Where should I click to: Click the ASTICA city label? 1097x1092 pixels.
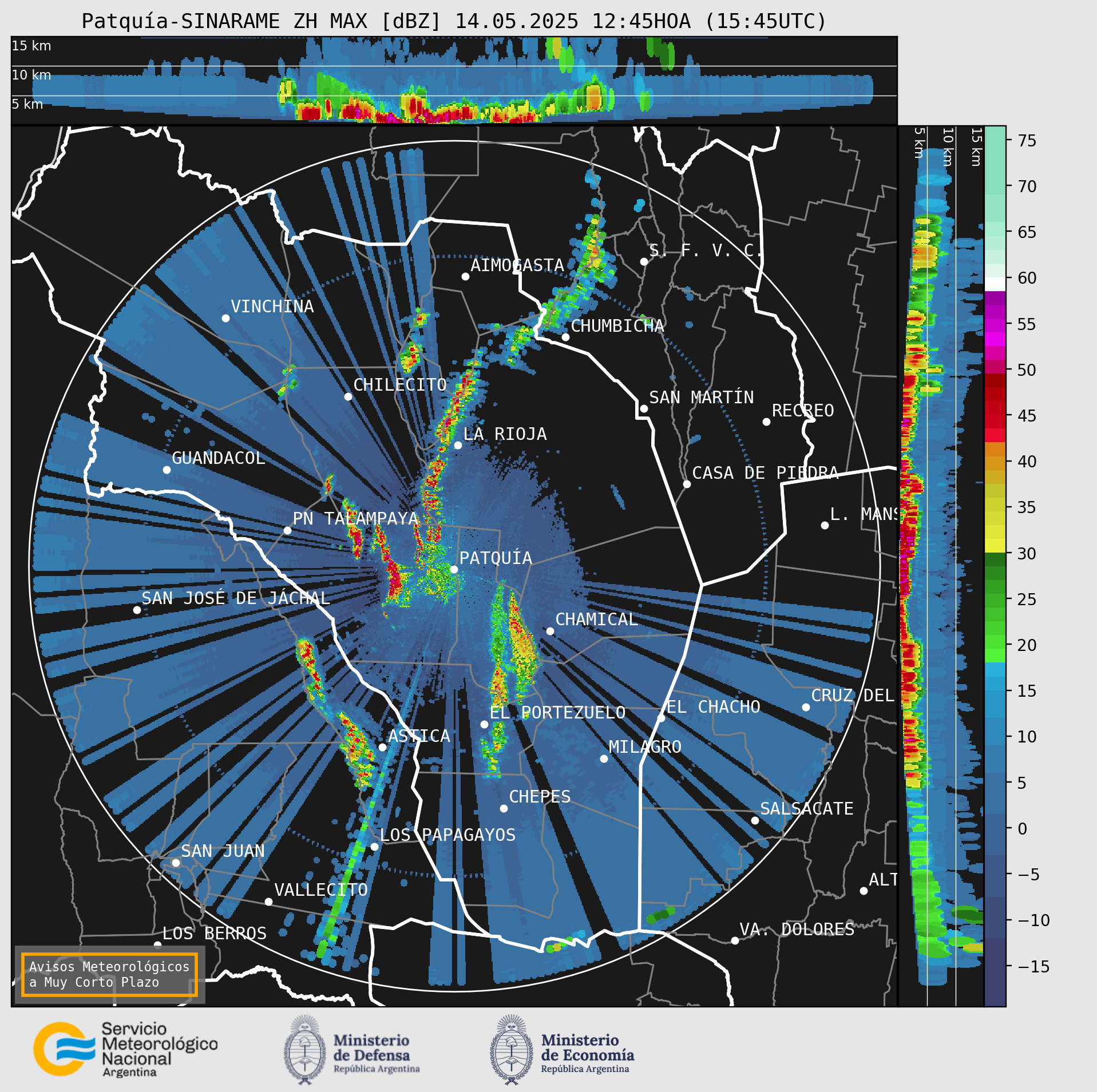(419, 736)
